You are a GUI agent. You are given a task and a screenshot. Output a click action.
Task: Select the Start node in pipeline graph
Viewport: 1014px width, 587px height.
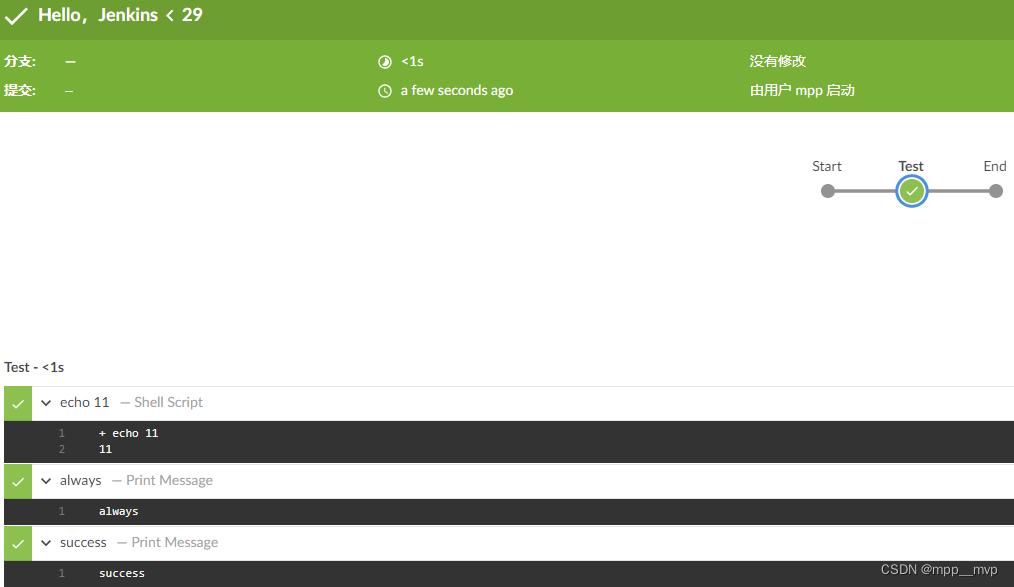pos(828,191)
